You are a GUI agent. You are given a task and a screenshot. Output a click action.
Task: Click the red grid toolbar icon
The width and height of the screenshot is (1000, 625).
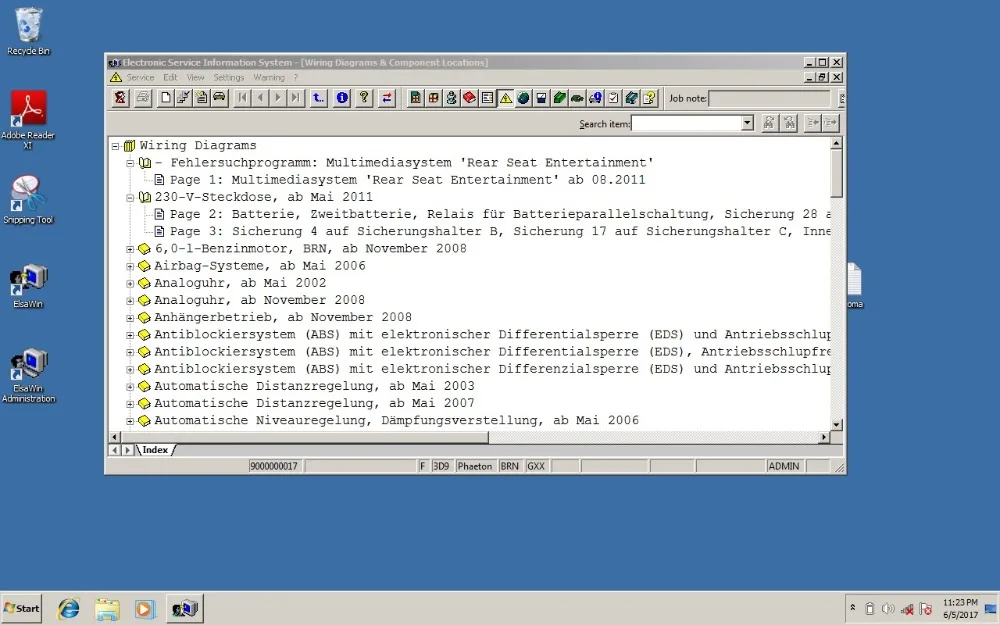[434, 98]
